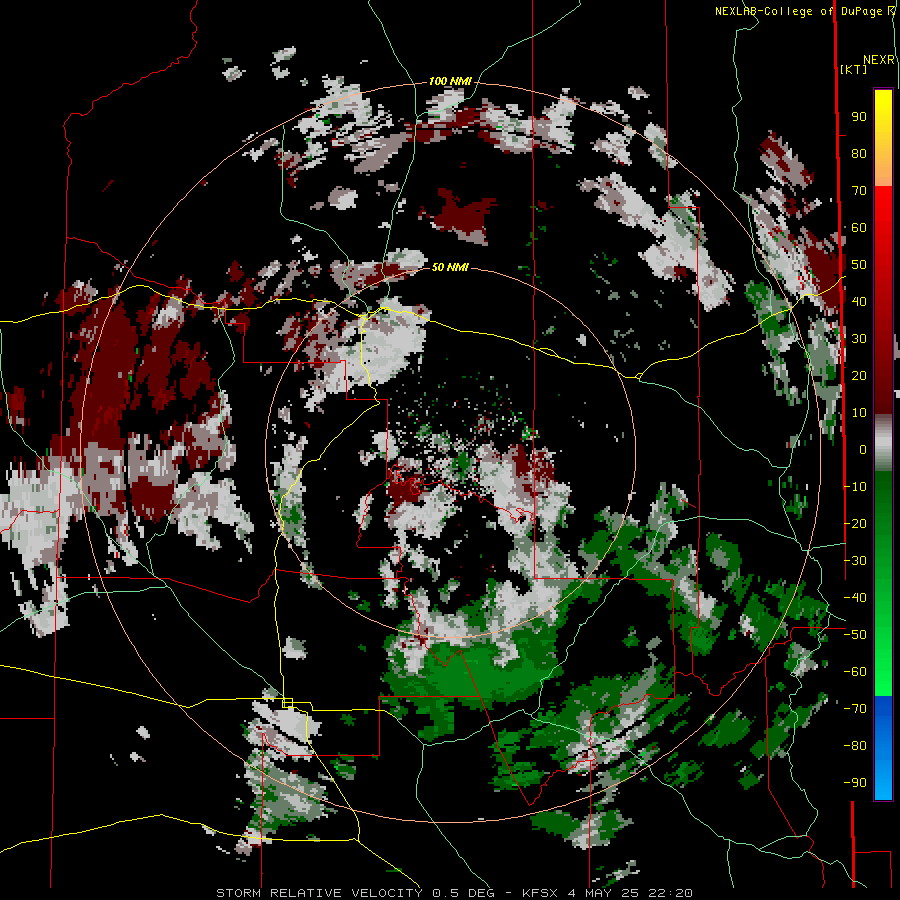Click the 10 value on velocity scale
900x900 pixels.
click(x=859, y=413)
